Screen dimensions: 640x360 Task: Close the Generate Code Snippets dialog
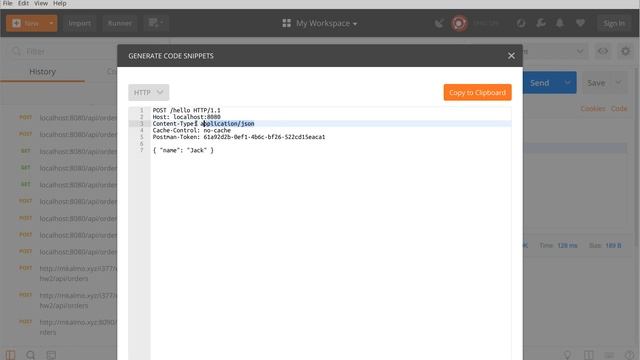511,56
